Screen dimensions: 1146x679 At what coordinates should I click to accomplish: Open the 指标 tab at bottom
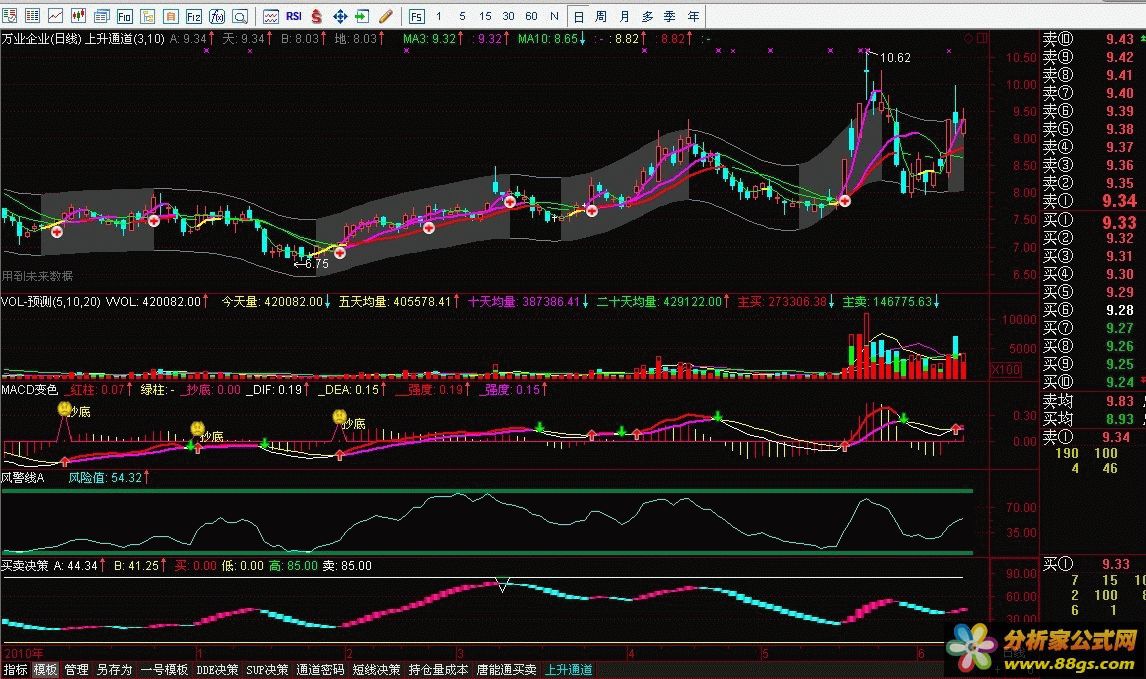15,669
